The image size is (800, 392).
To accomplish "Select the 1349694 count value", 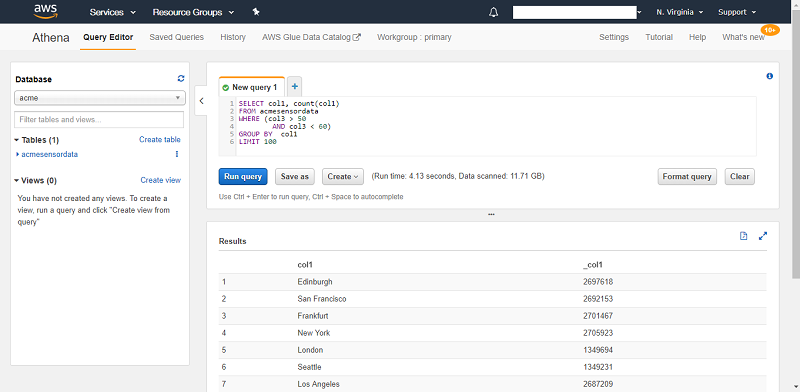I will coord(598,350).
